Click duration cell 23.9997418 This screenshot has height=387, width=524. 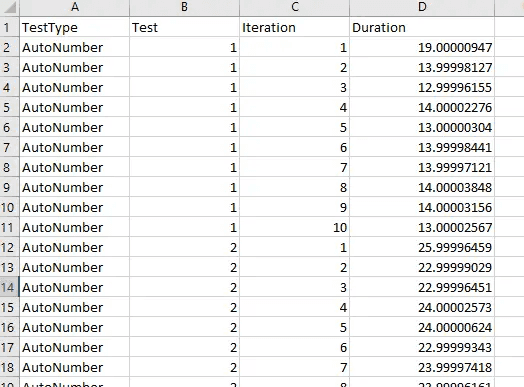point(422,367)
